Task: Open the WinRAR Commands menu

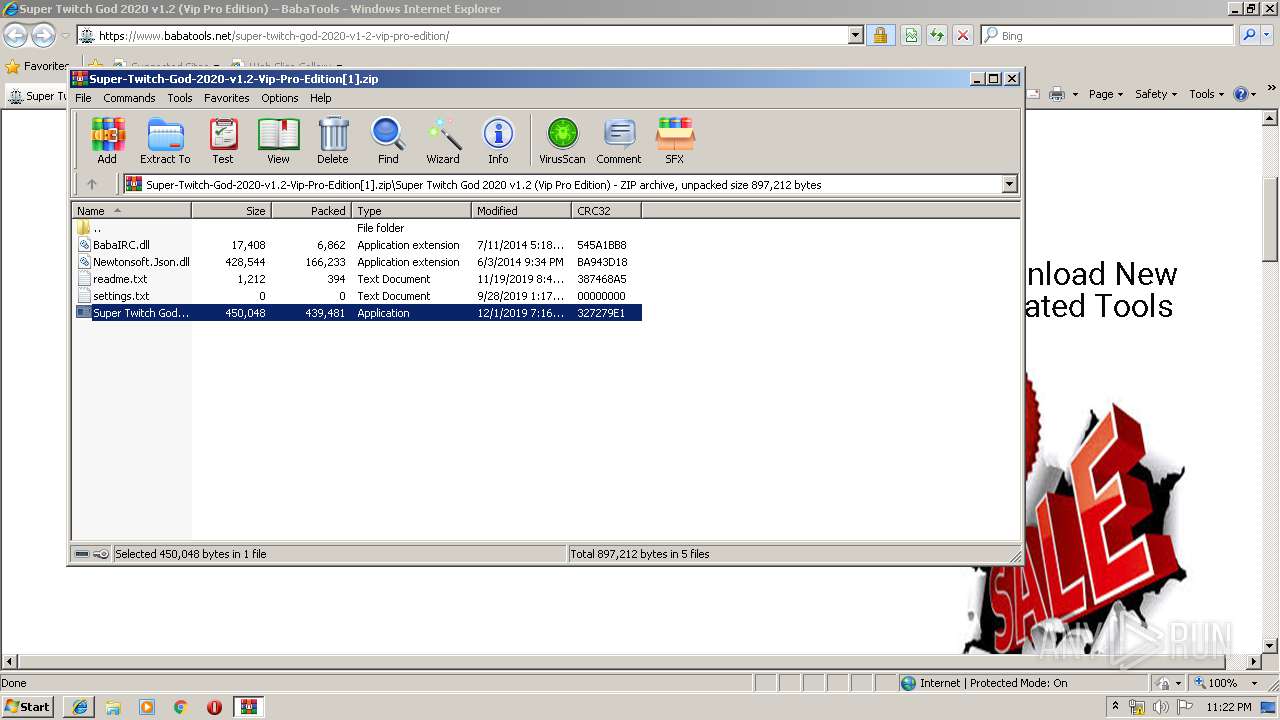Action: tap(129, 98)
